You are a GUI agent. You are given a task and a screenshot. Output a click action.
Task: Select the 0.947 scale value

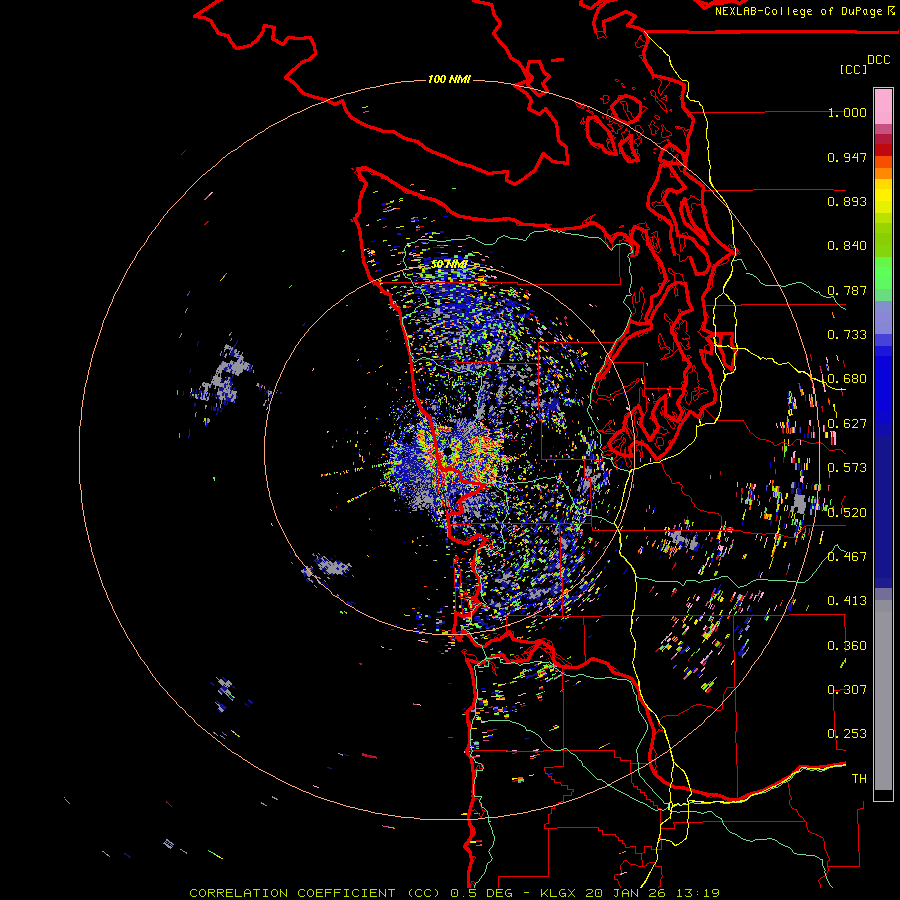click(847, 157)
